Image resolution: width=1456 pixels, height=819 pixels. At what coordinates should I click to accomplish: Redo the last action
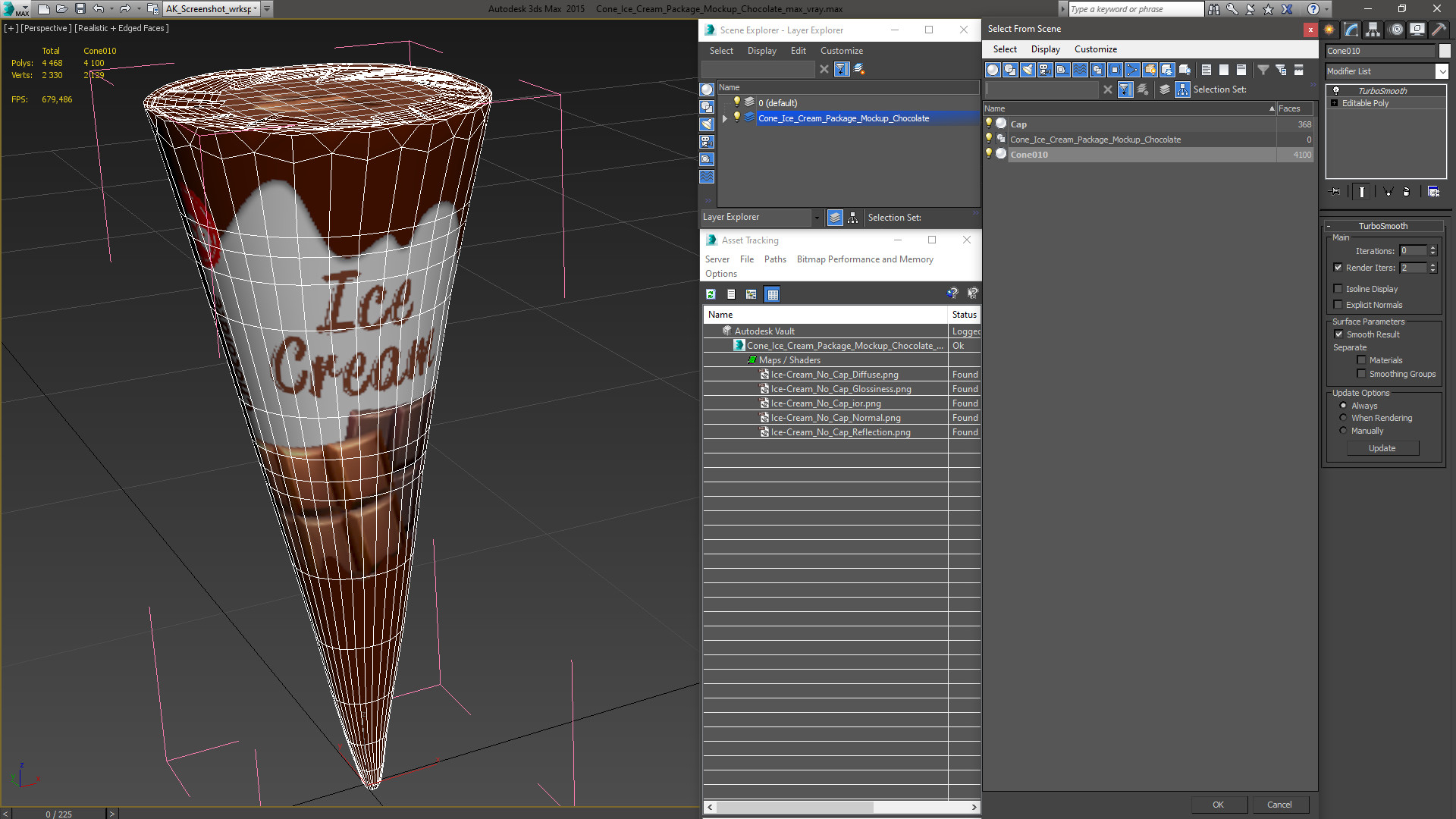tap(125, 9)
